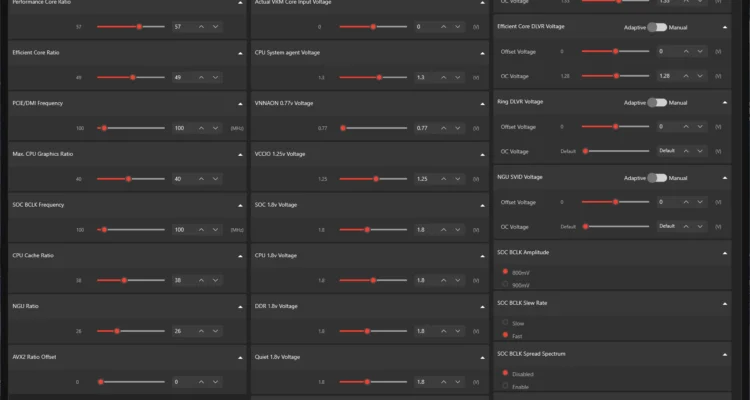This screenshot has width=750, height=400.
Task: Click the NGU Ratio slider handle
Action: [x=117, y=331]
